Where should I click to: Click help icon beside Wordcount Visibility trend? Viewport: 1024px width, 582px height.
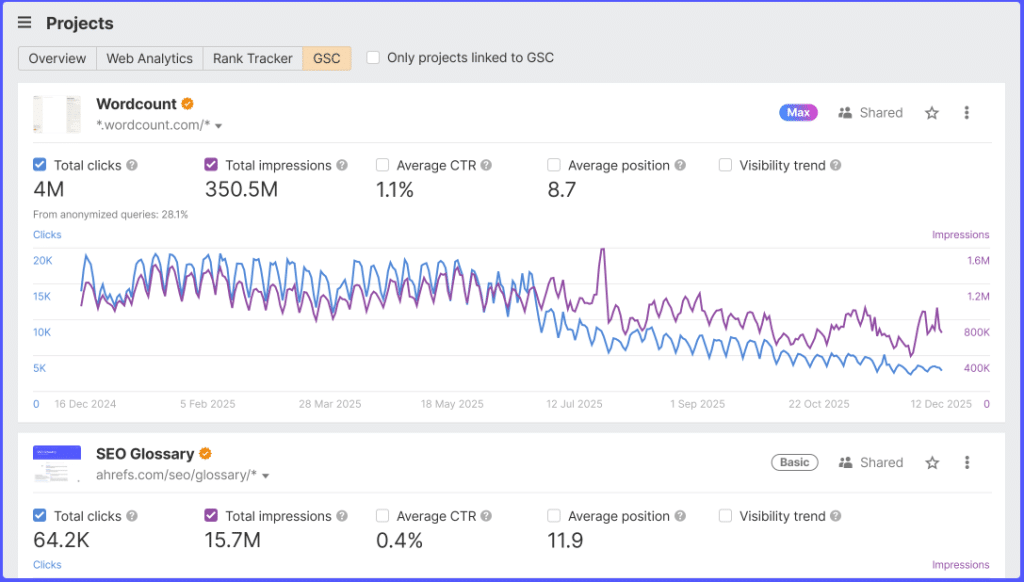point(835,166)
